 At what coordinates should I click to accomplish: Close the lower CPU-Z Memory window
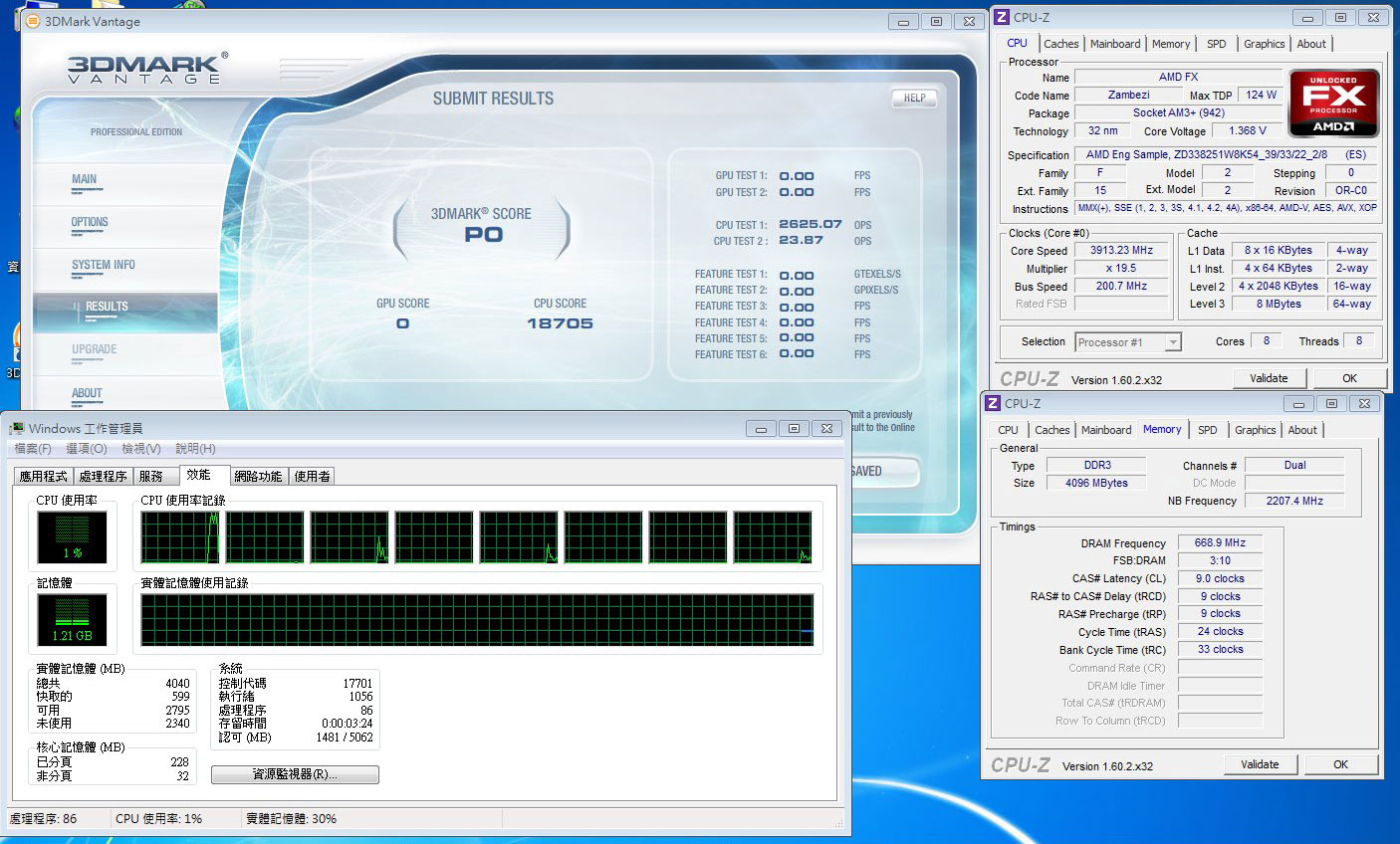click(x=1364, y=403)
